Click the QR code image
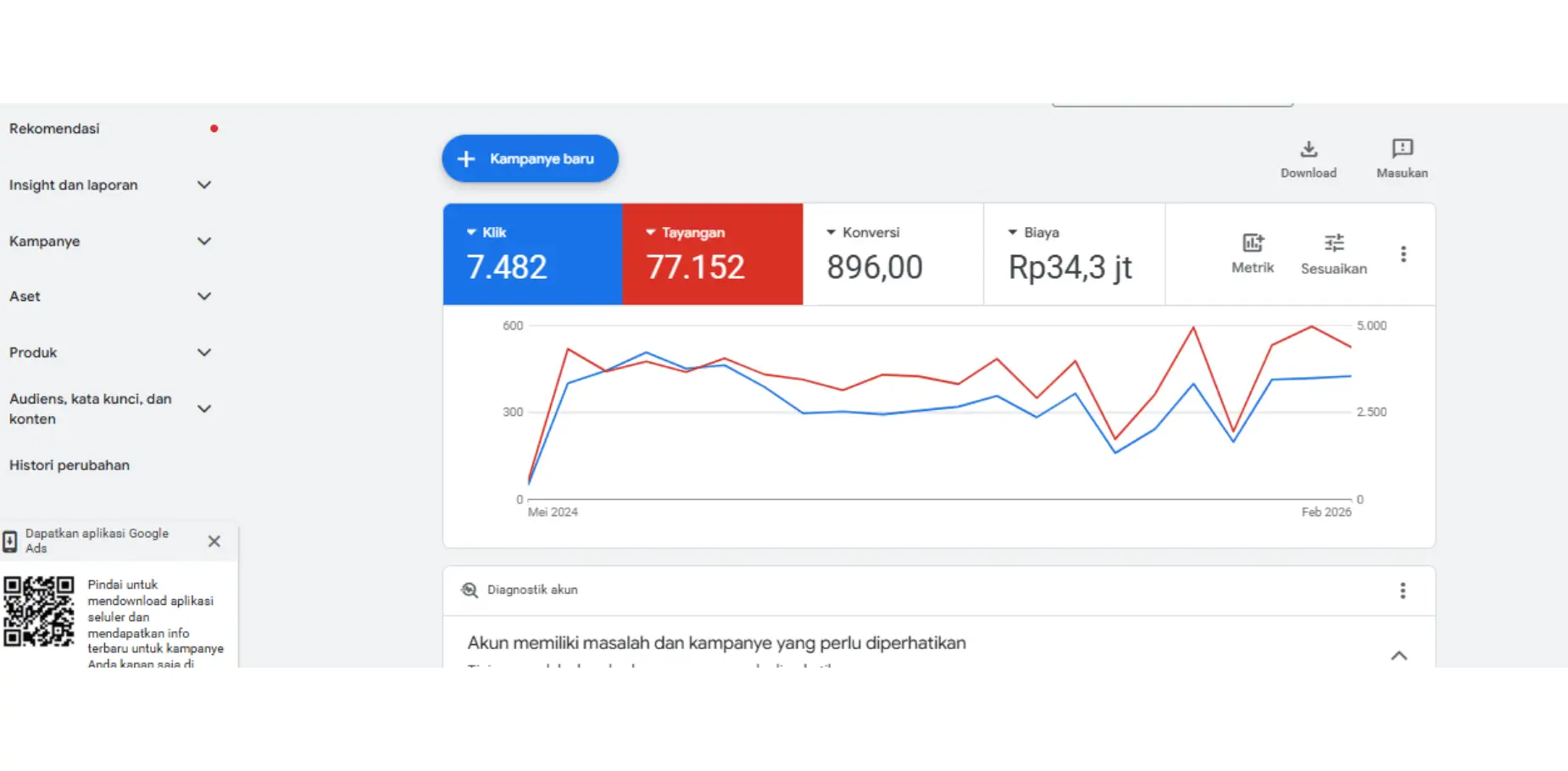Screen dimensions: 1568x771 (38, 612)
